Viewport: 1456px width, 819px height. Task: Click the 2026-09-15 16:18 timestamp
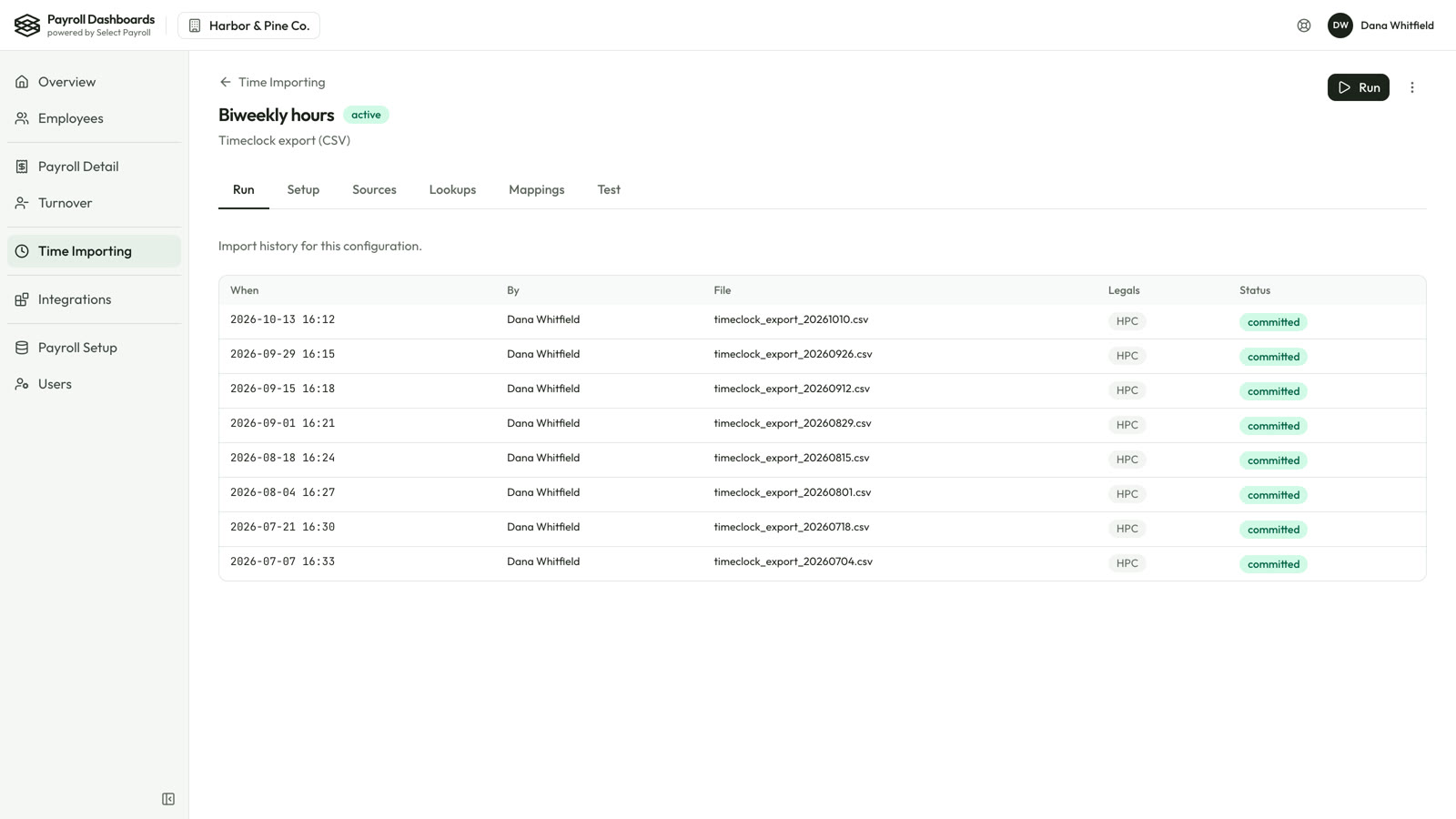click(x=282, y=389)
